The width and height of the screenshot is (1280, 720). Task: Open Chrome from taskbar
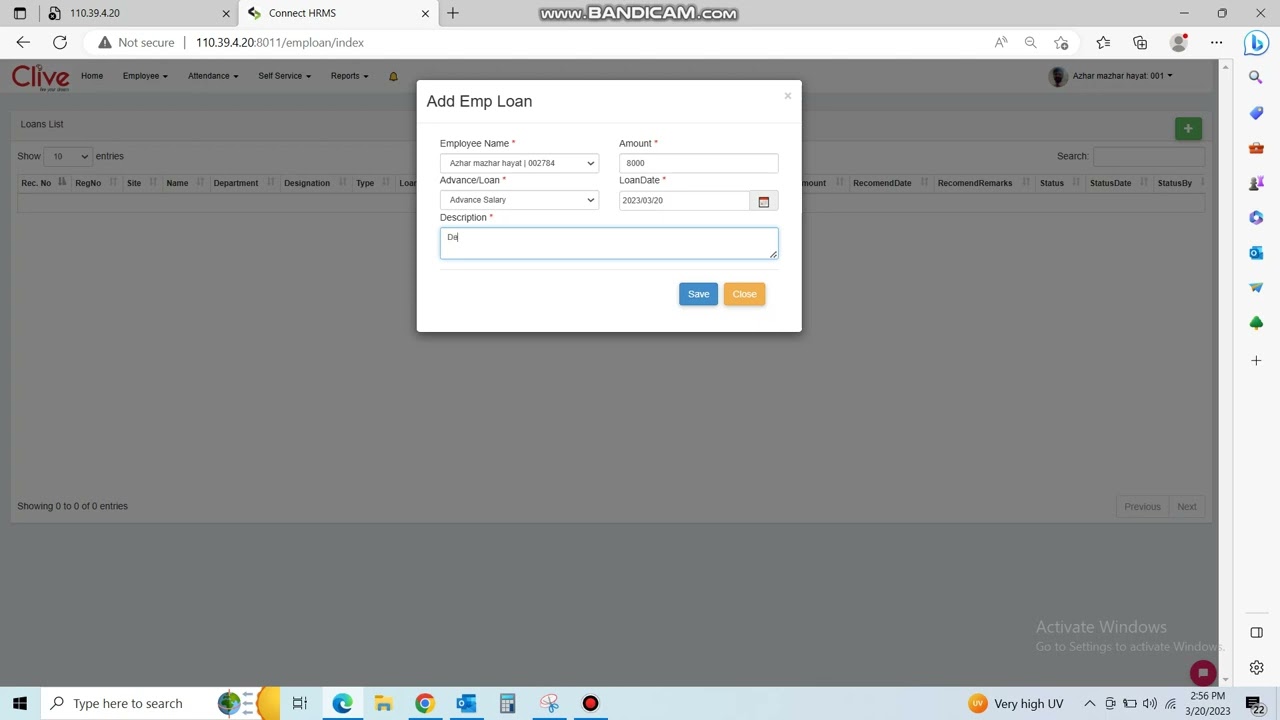425,703
